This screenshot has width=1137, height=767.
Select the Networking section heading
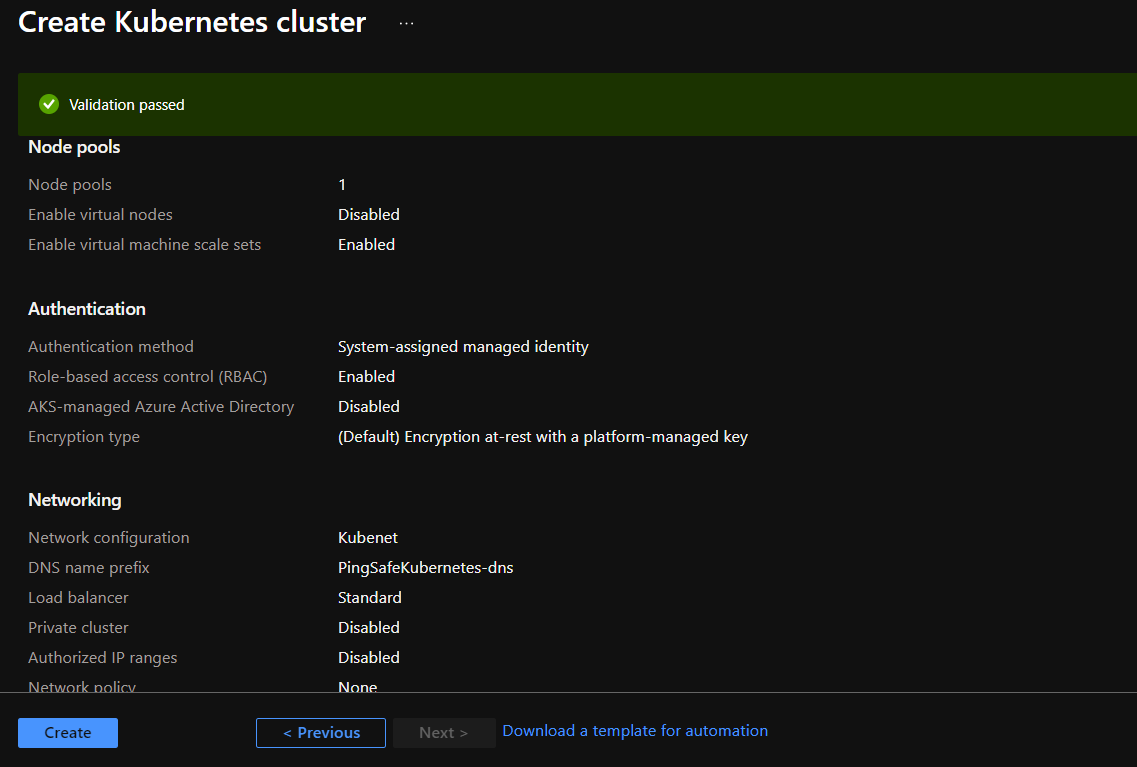75,500
